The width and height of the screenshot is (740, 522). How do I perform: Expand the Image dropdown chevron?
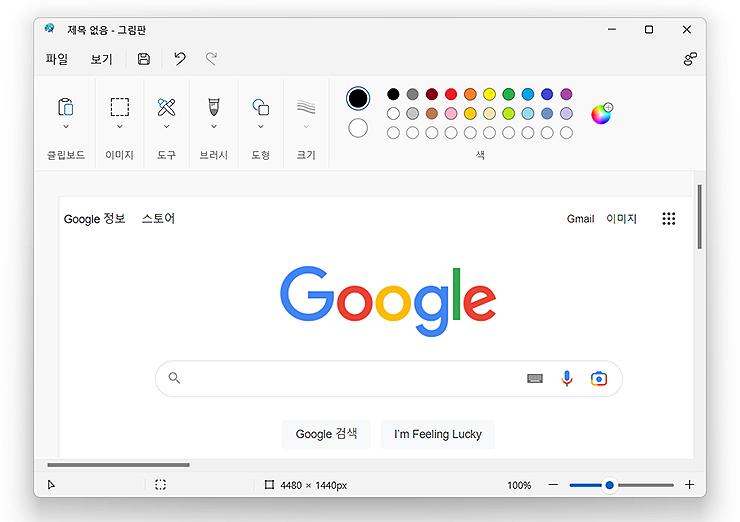[119, 126]
